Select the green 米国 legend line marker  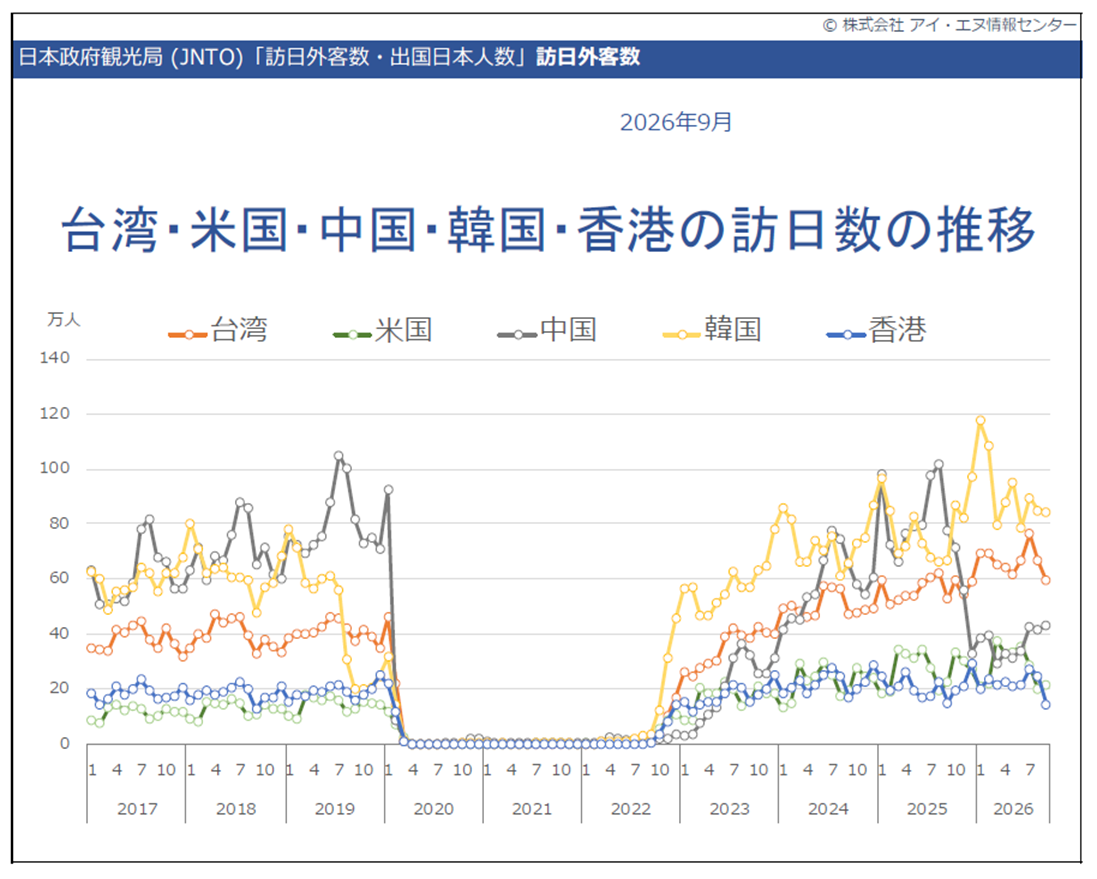[353, 335]
